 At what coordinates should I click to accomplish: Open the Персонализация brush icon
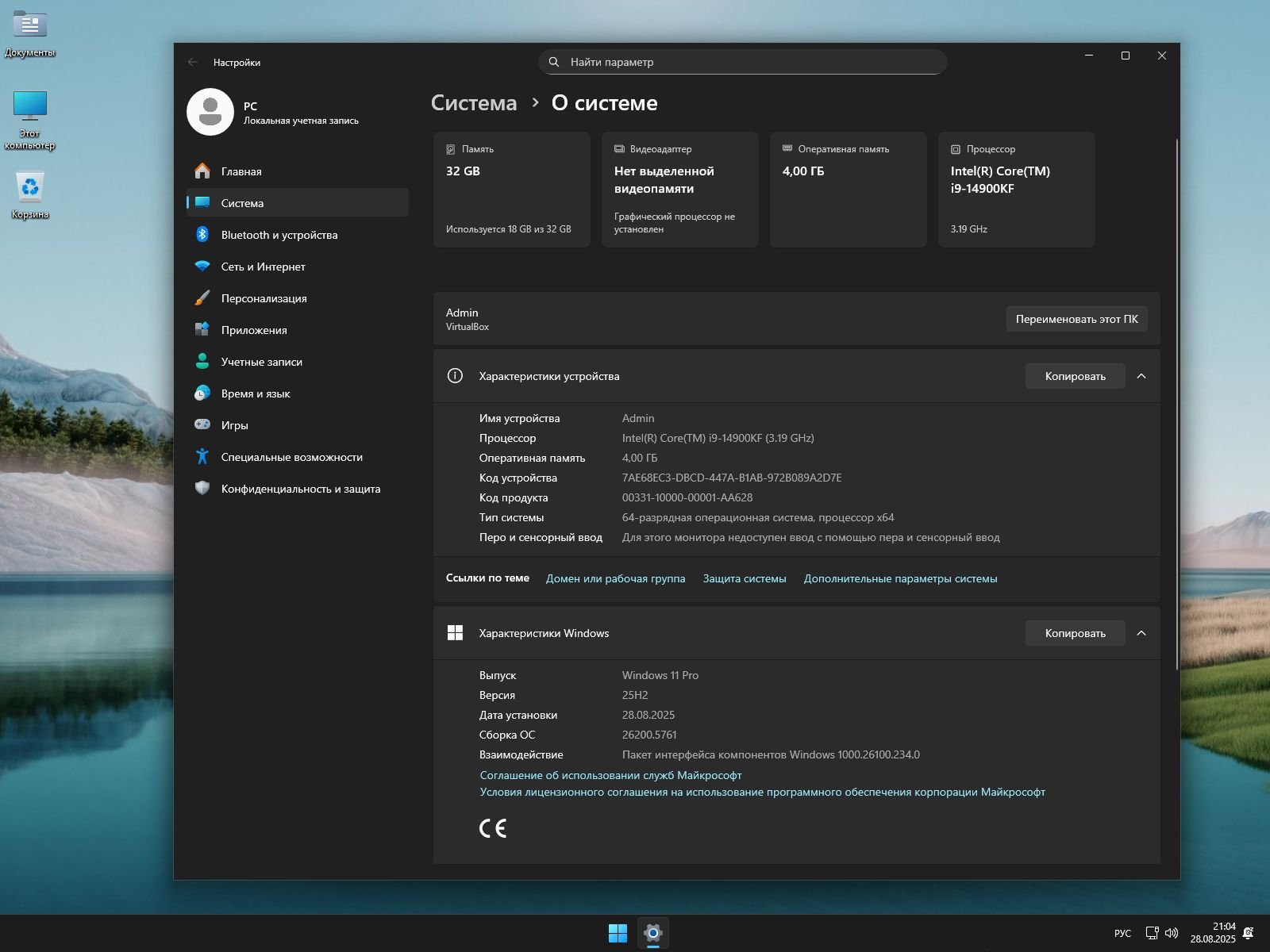[x=202, y=298]
